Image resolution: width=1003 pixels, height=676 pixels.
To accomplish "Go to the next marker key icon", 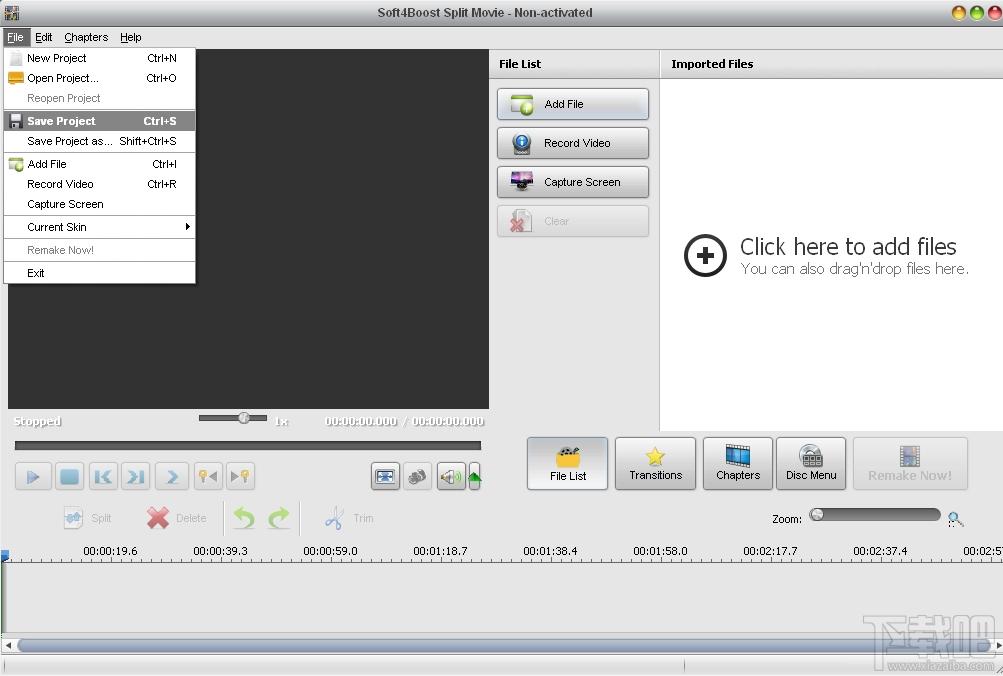I will pyautogui.click(x=241, y=476).
